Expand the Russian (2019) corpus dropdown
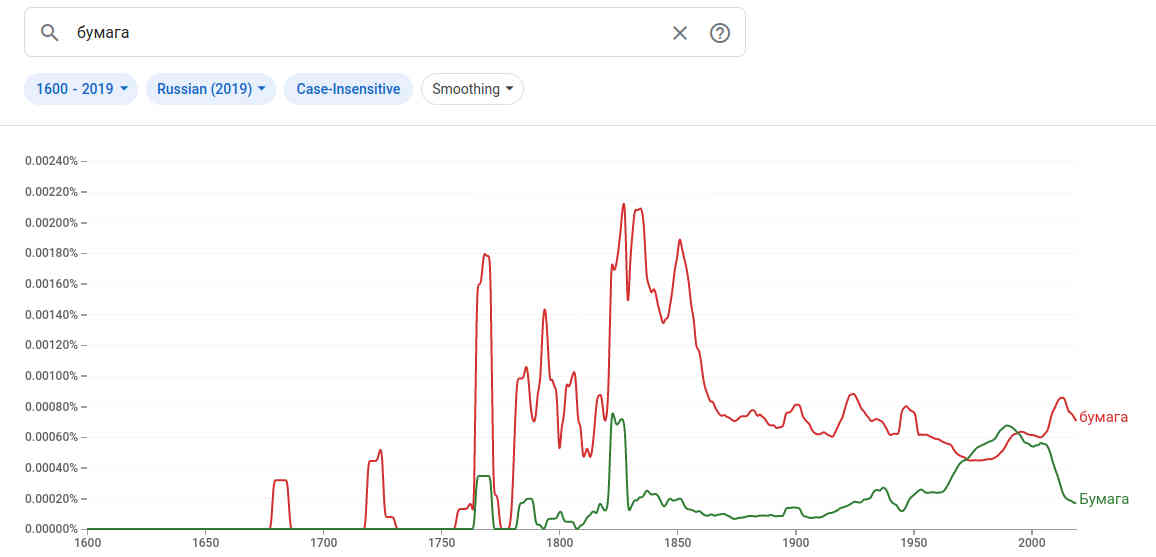 coord(210,89)
